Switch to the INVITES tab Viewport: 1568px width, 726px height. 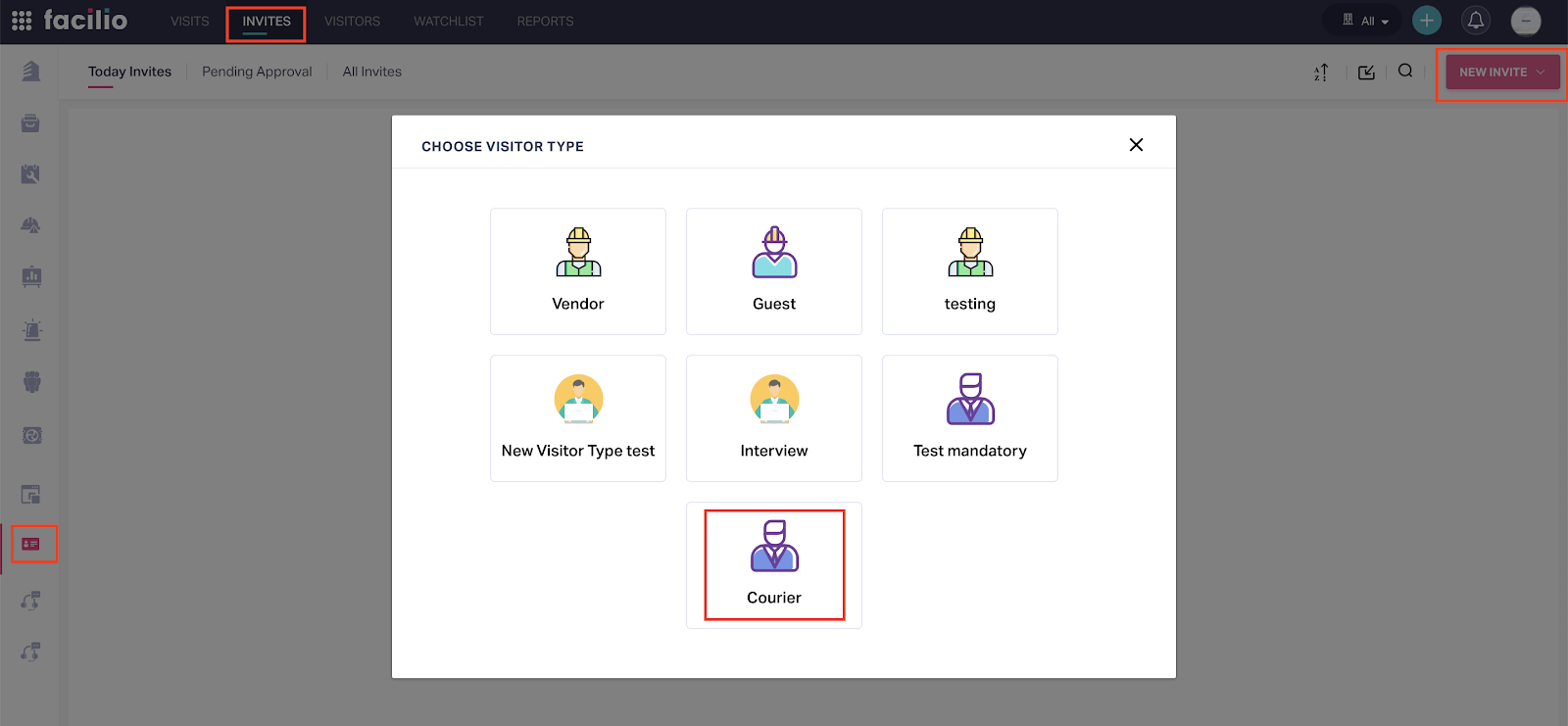[267, 22]
